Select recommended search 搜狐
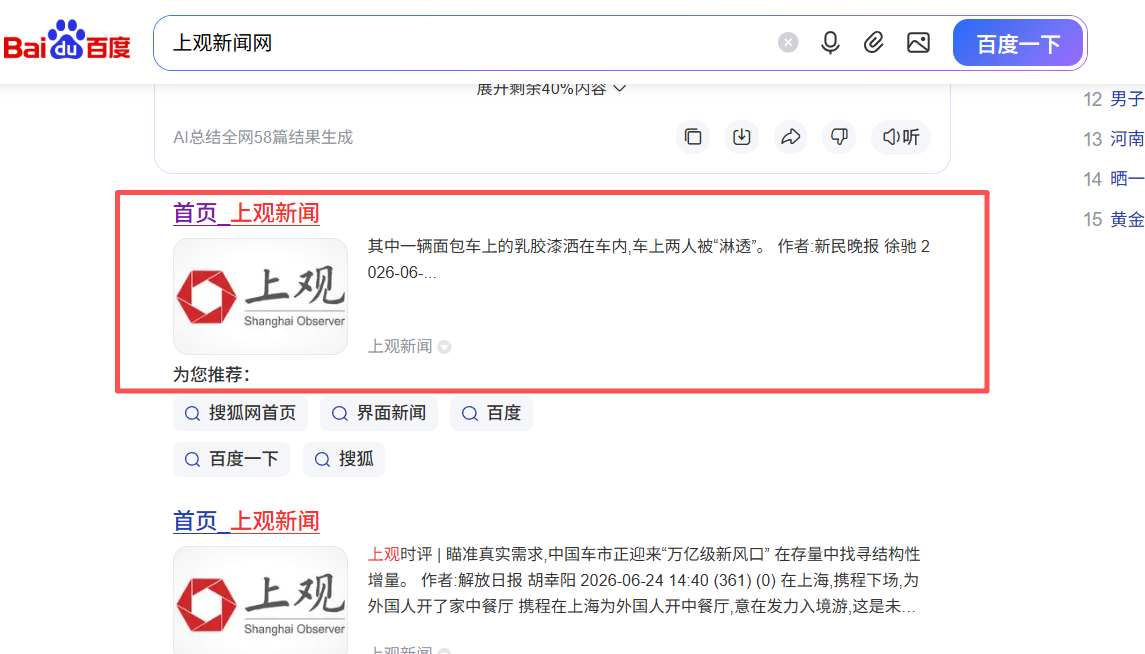Viewport: 1145px width, 654px height. [x=344, y=459]
